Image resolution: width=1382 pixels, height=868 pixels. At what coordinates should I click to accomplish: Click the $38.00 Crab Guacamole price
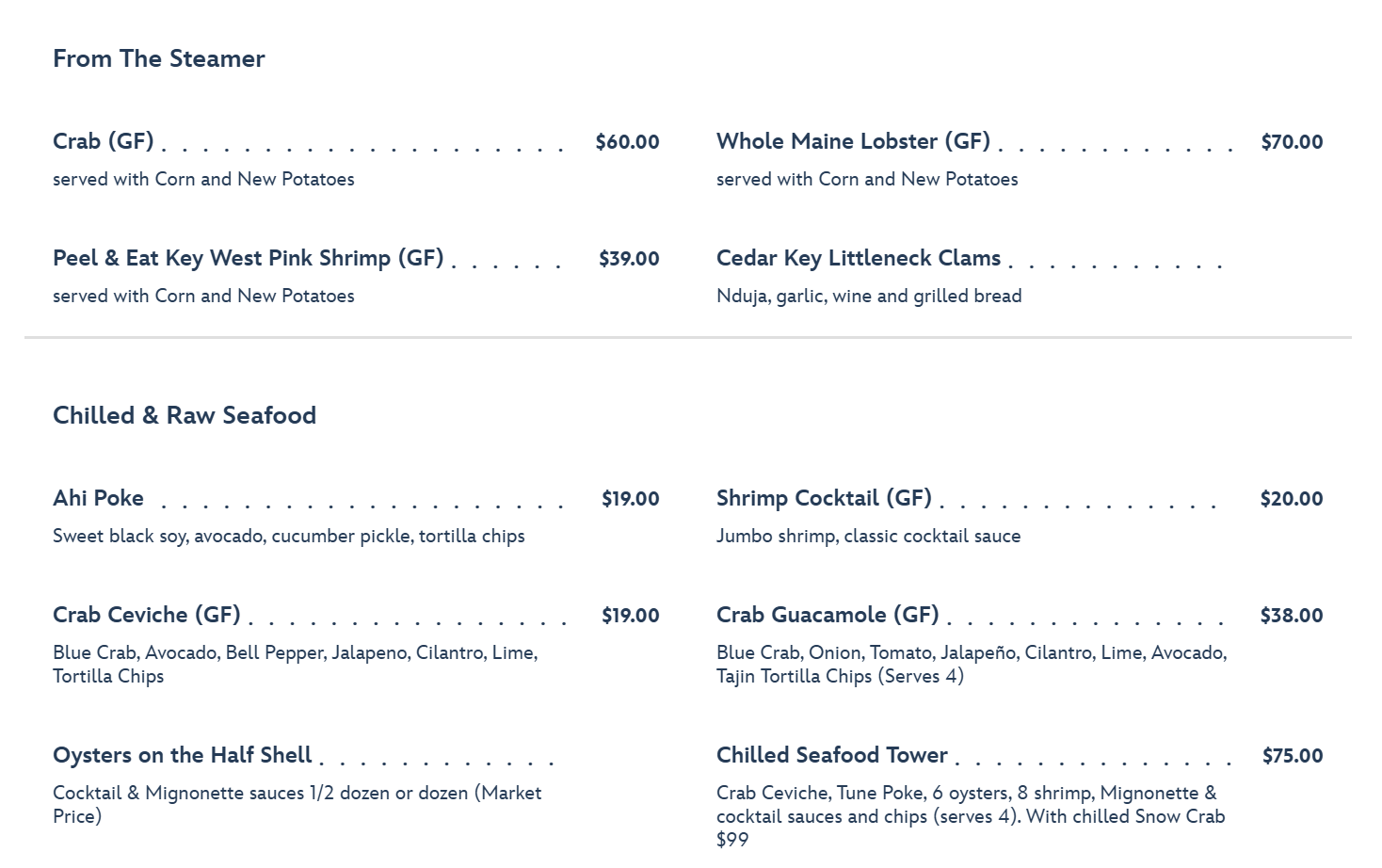pyautogui.click(x=1292, y=616)
